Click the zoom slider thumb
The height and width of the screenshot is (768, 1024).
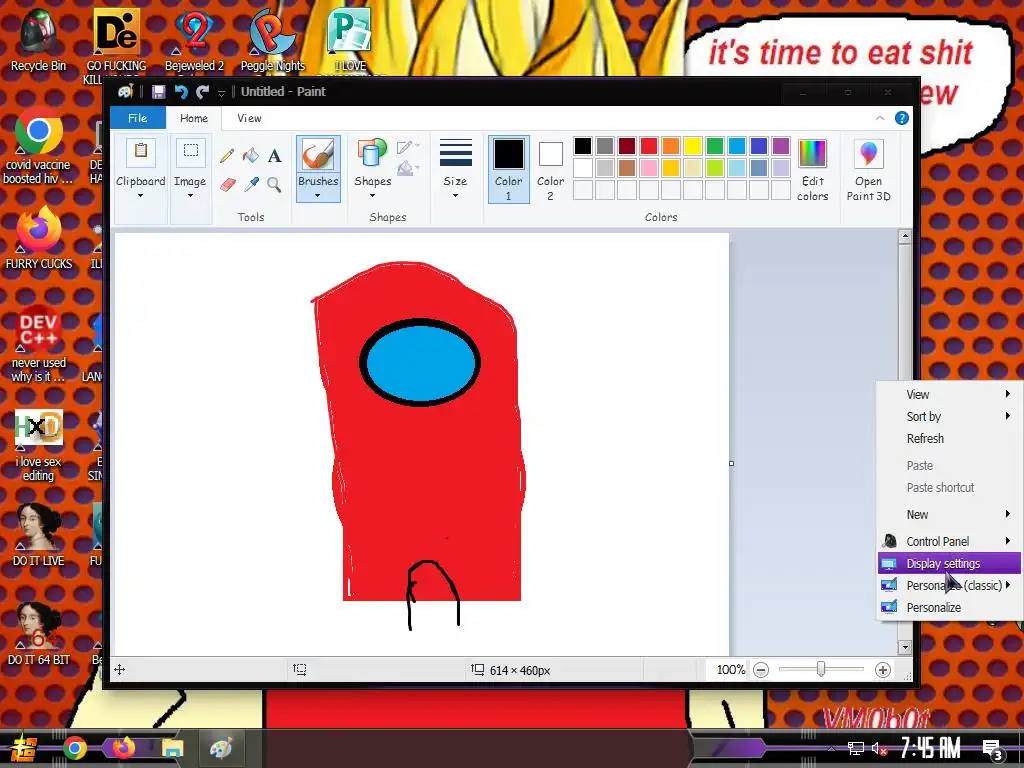click(821, 669)
